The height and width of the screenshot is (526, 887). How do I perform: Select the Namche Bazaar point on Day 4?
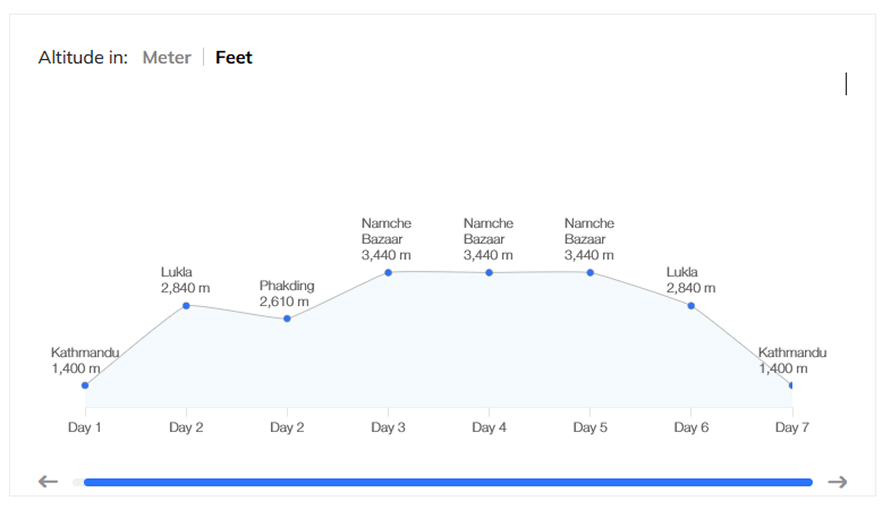point(489,272)
